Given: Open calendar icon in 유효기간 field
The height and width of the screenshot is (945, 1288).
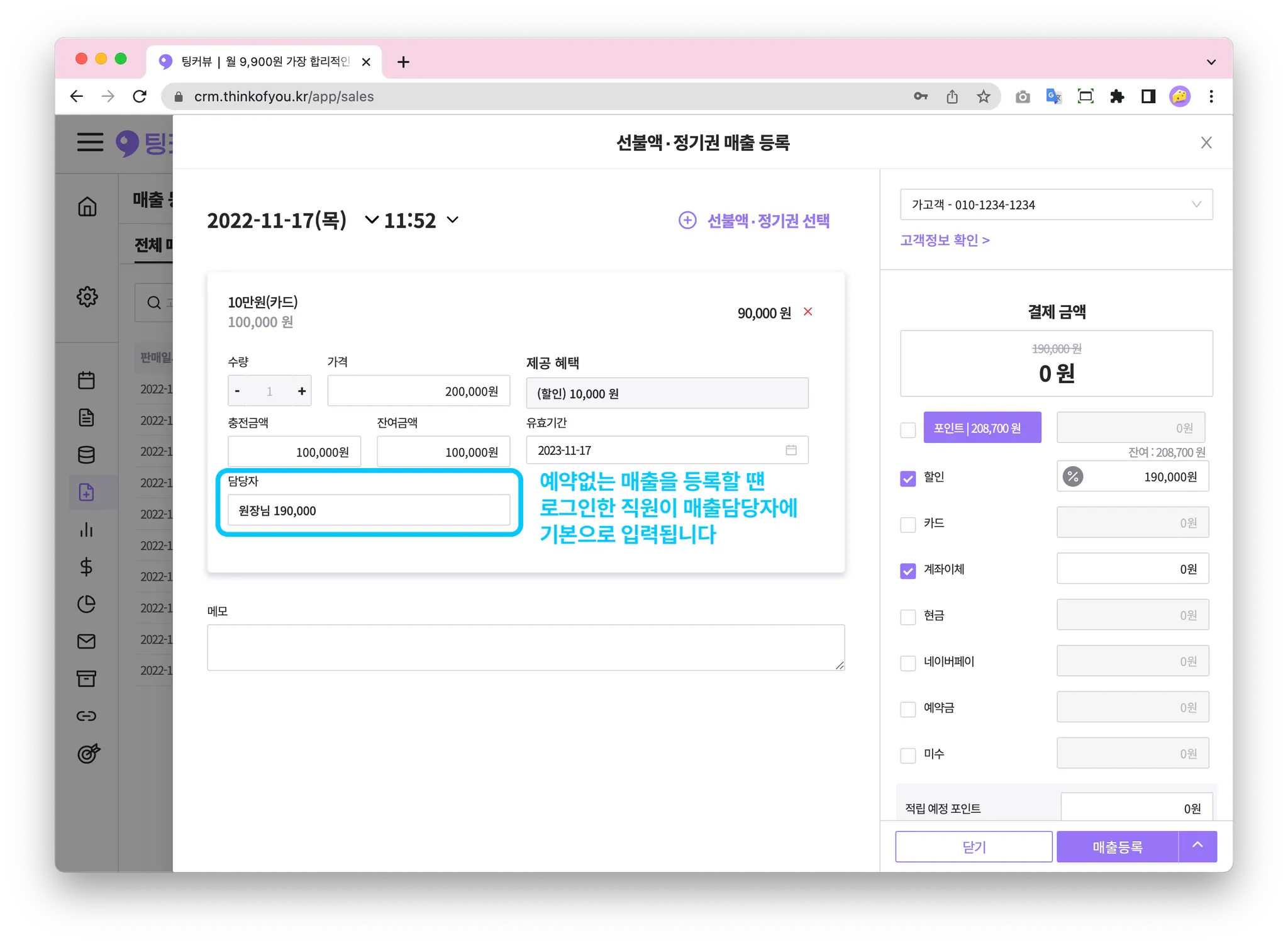Looking at the screenshot, I should [791, 450].
